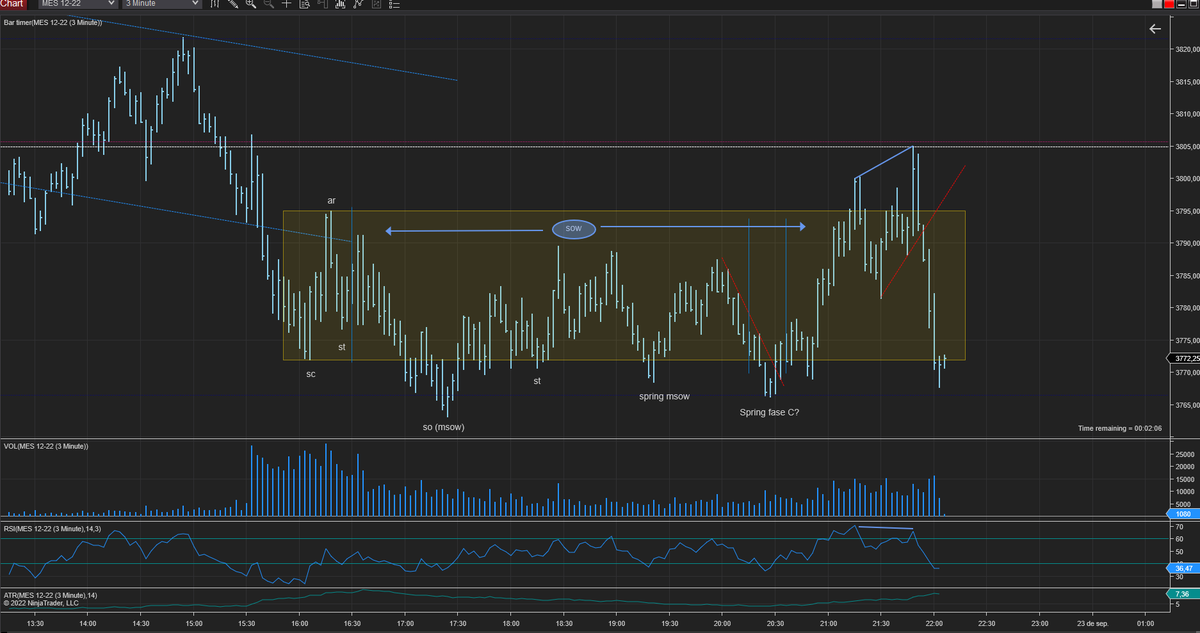This screenshot has width=1200, height=633.
Task: Click the zoom out magnifier icon
Action: 268,4
